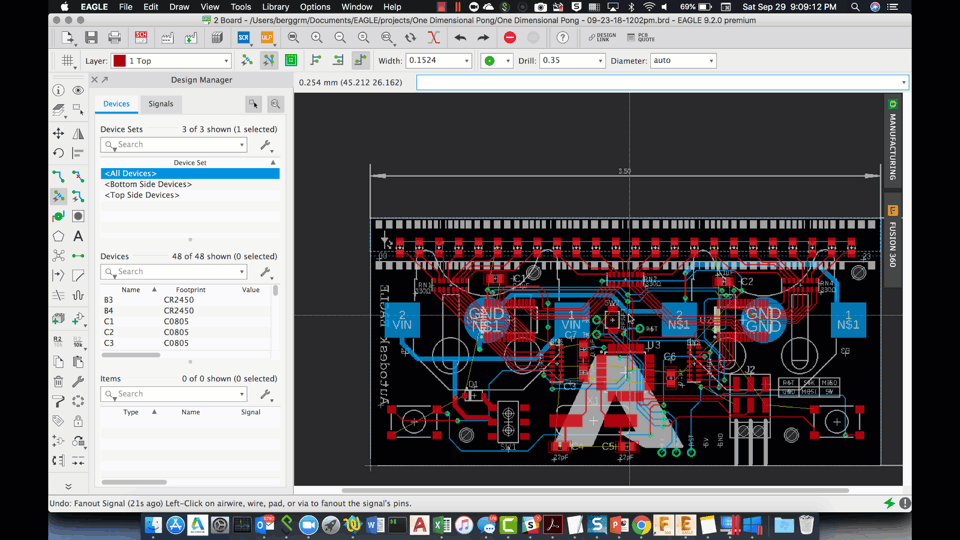Open the Width dropdown 0.1524

pyautogui.click(x=438, y=61)
